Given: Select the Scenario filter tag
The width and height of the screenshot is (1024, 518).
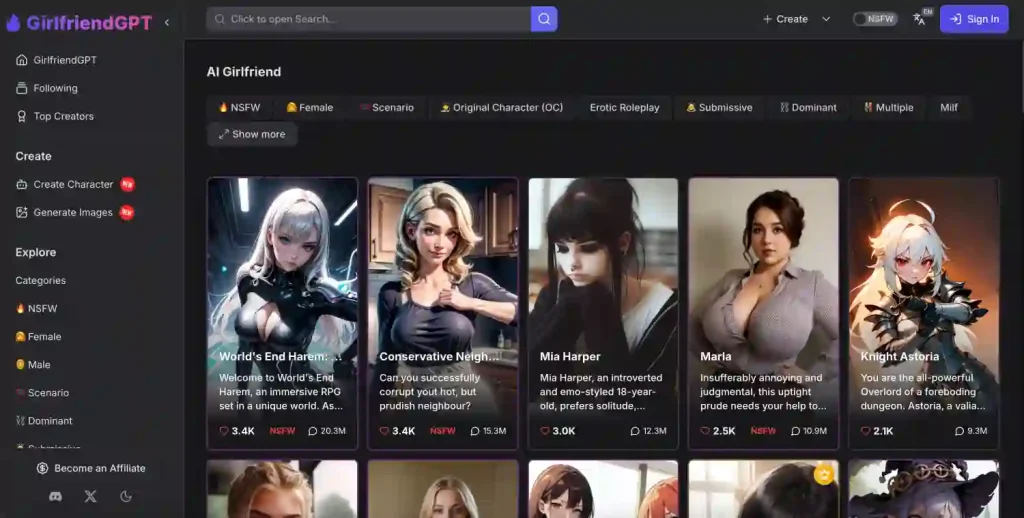Looking at the screenshot, I should [x=387, y=108].
